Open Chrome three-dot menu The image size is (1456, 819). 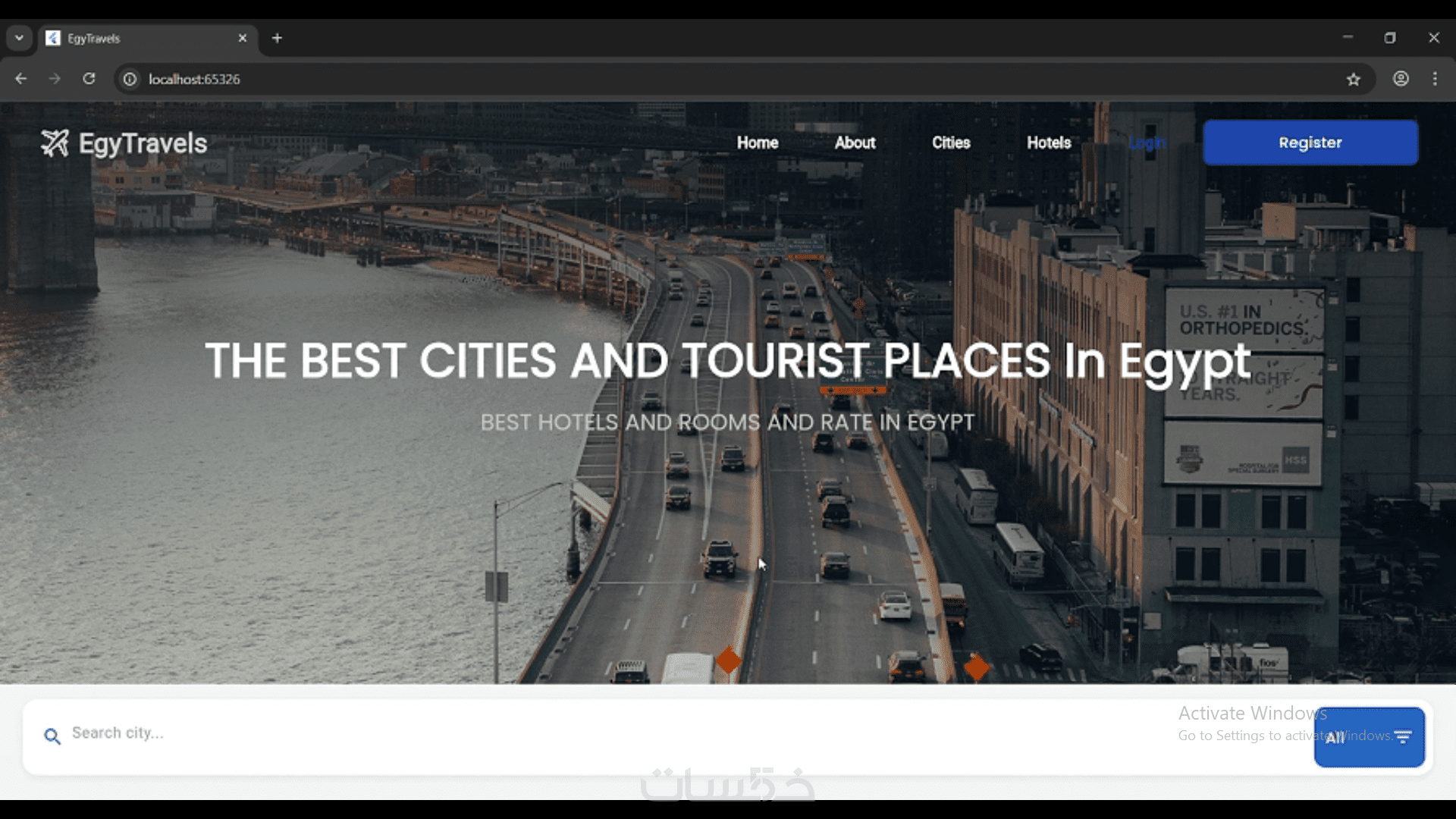(1435, 79)
